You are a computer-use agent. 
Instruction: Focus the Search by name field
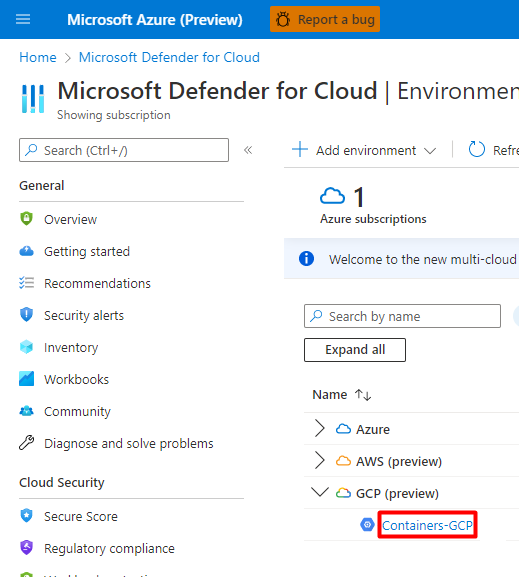point(402,316)
